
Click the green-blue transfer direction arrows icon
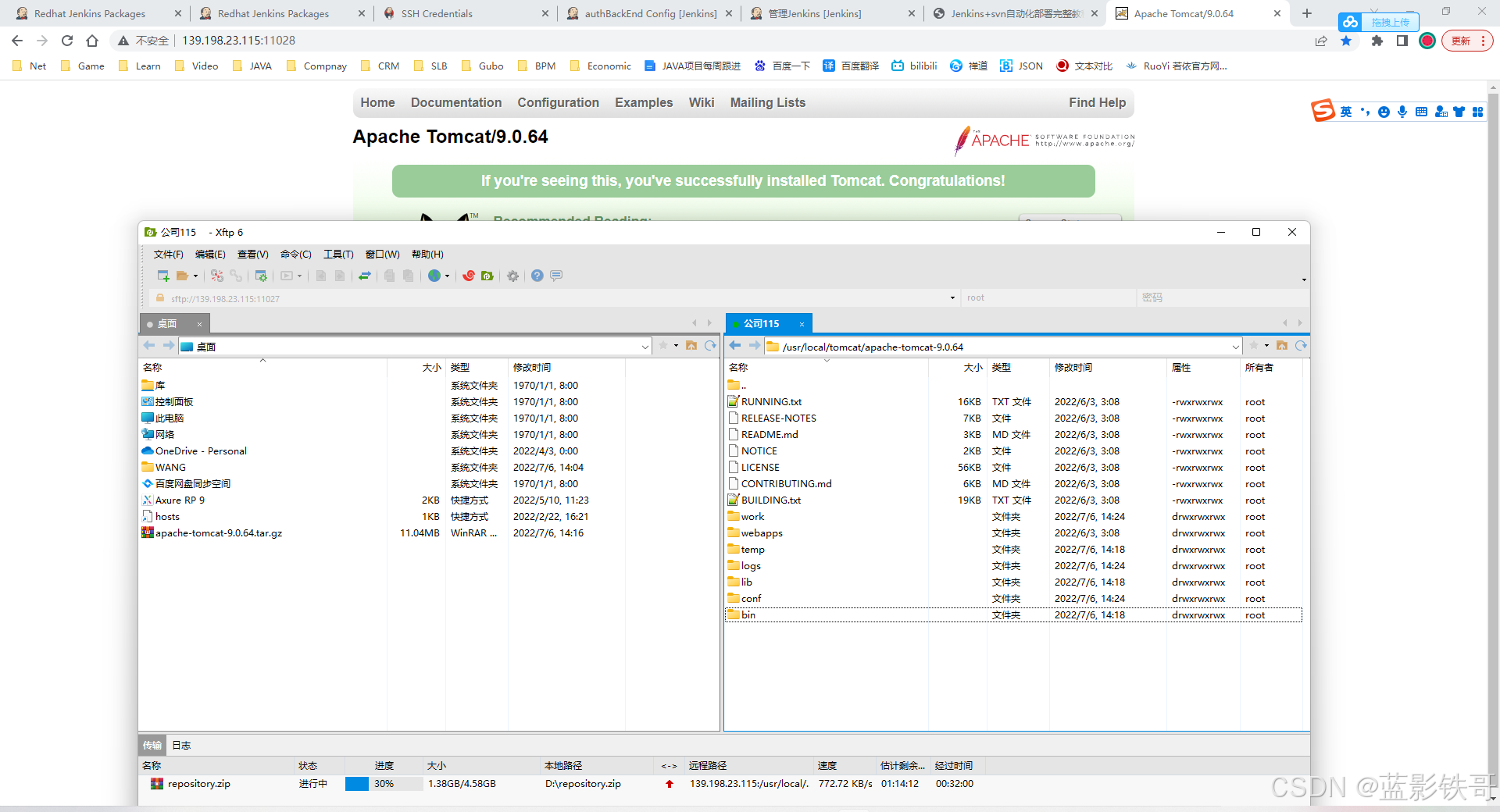pos(364,276)
